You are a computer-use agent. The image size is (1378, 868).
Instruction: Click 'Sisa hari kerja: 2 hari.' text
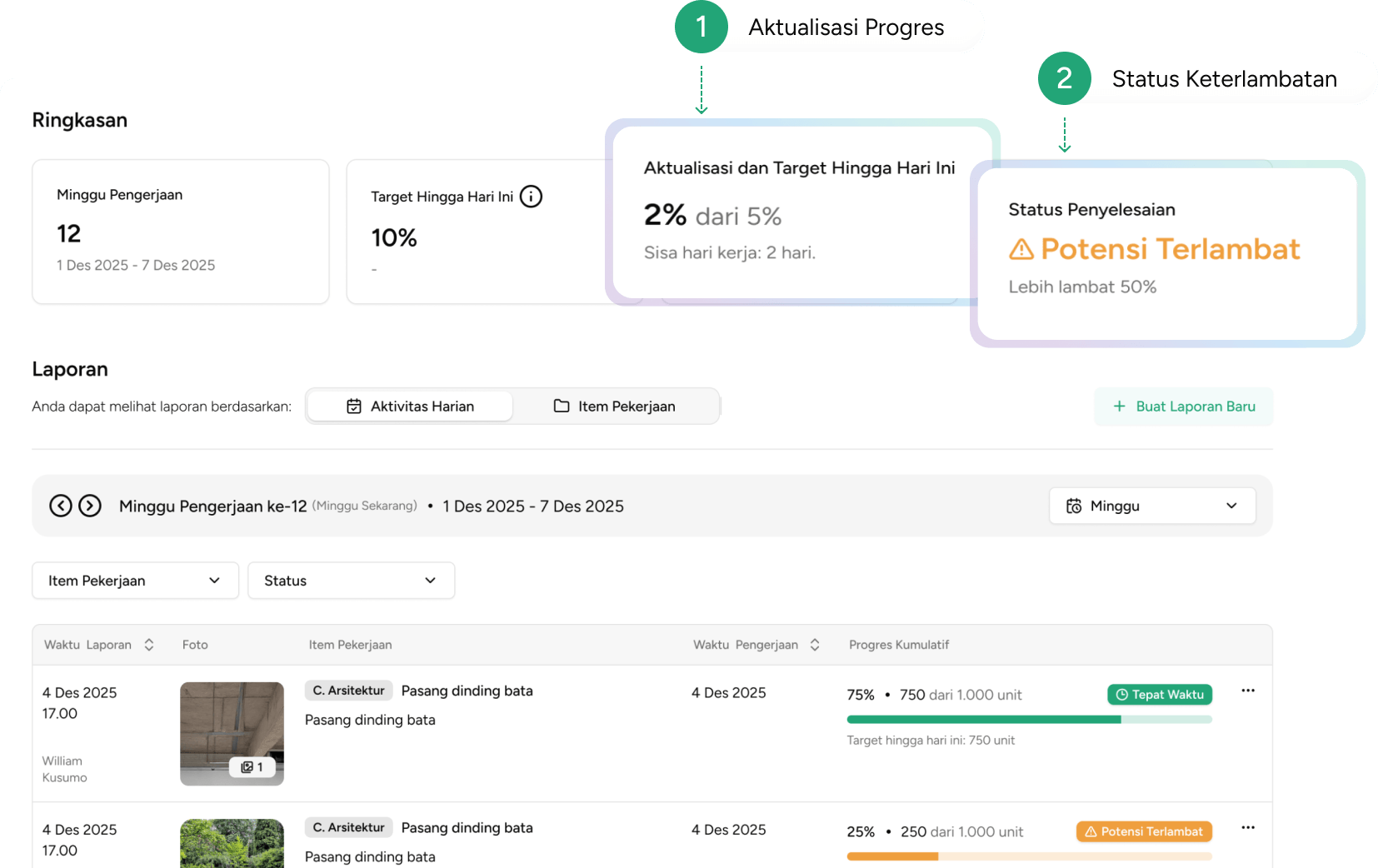pyautogui.click(x=730, y=252)
